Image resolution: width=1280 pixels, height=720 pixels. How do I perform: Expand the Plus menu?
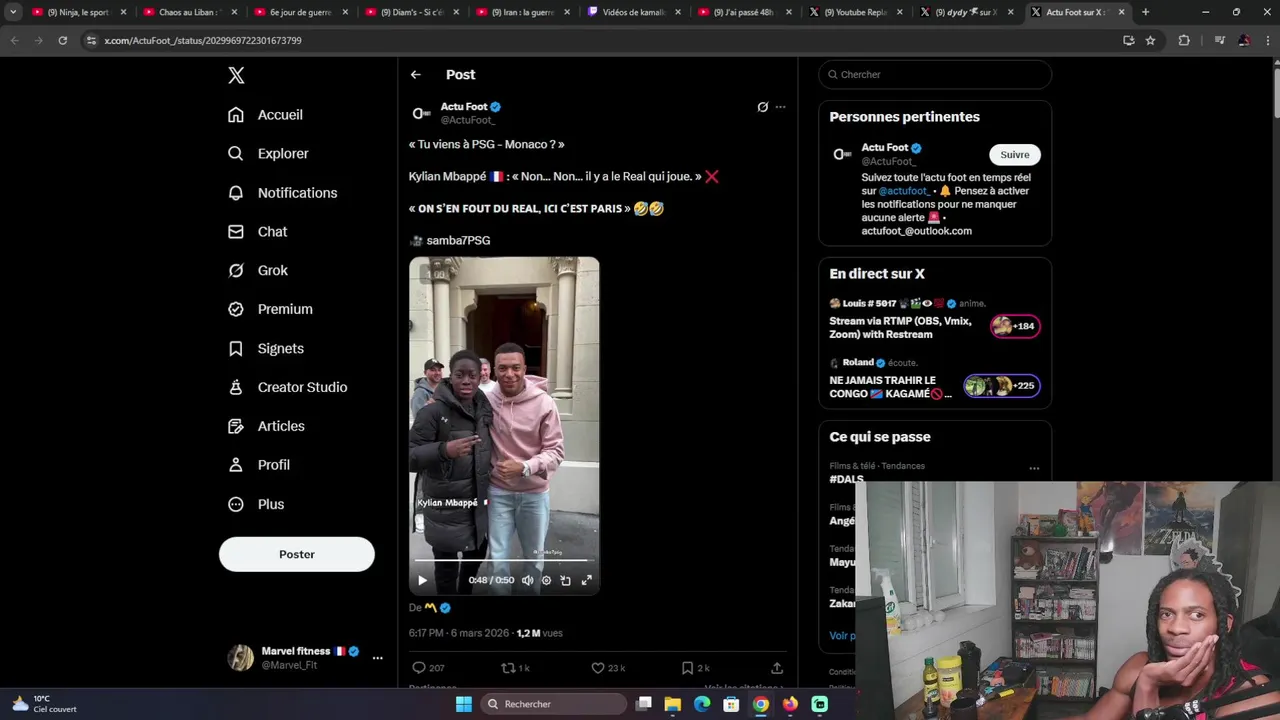256,505
